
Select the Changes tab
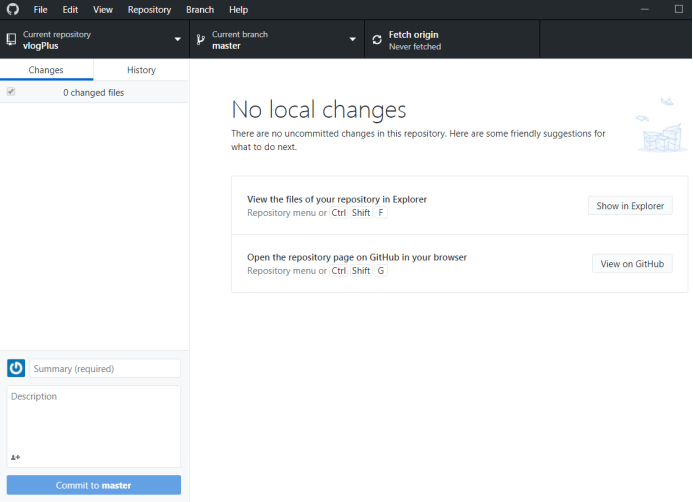(46, 70)
